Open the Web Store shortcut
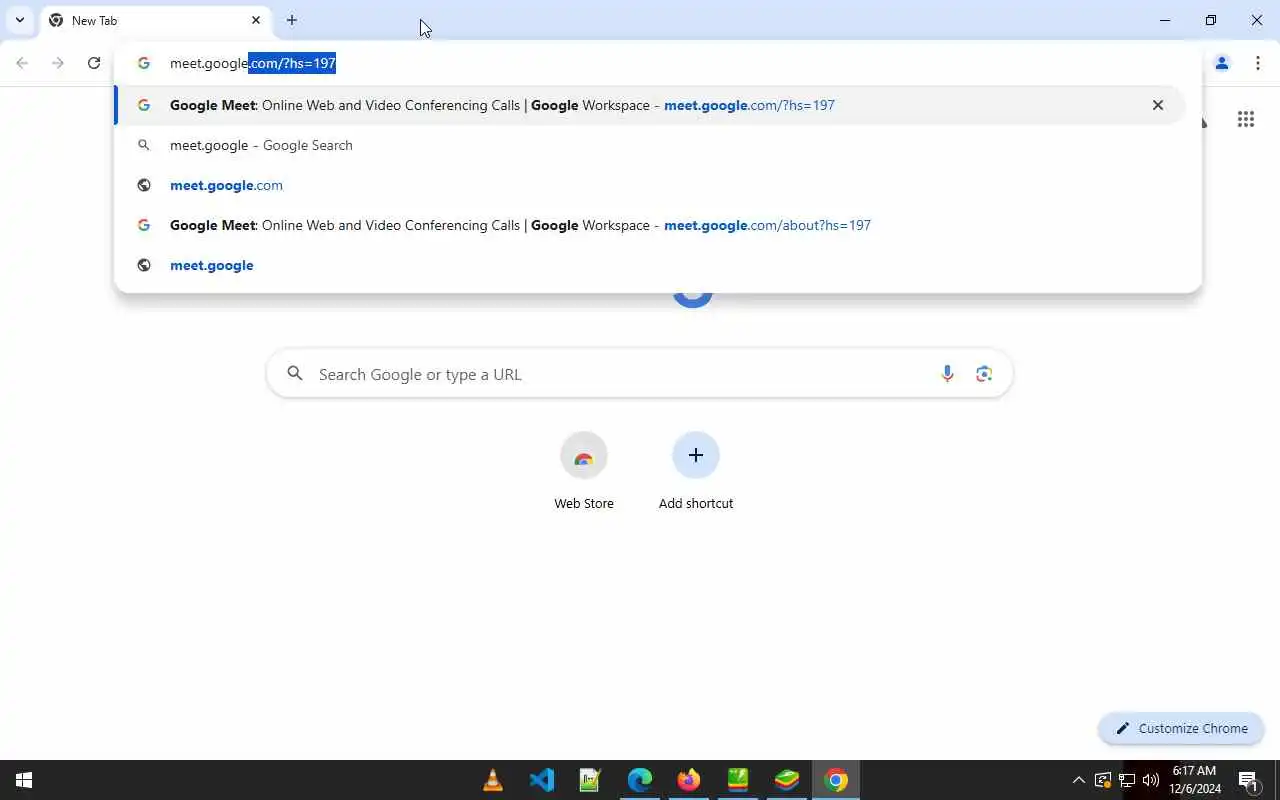This screenshot has width=1280, height=800. pos(584,471)
